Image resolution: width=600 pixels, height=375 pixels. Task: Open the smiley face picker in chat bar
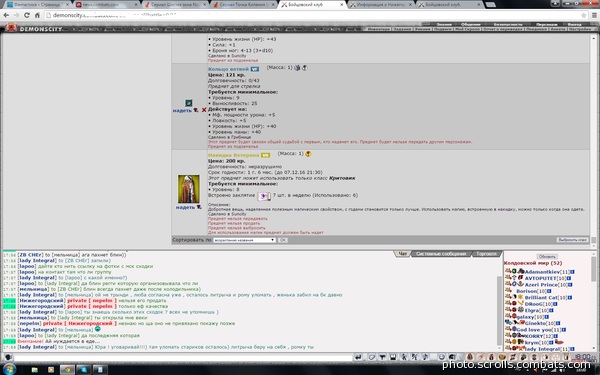[x=441, y=357]
